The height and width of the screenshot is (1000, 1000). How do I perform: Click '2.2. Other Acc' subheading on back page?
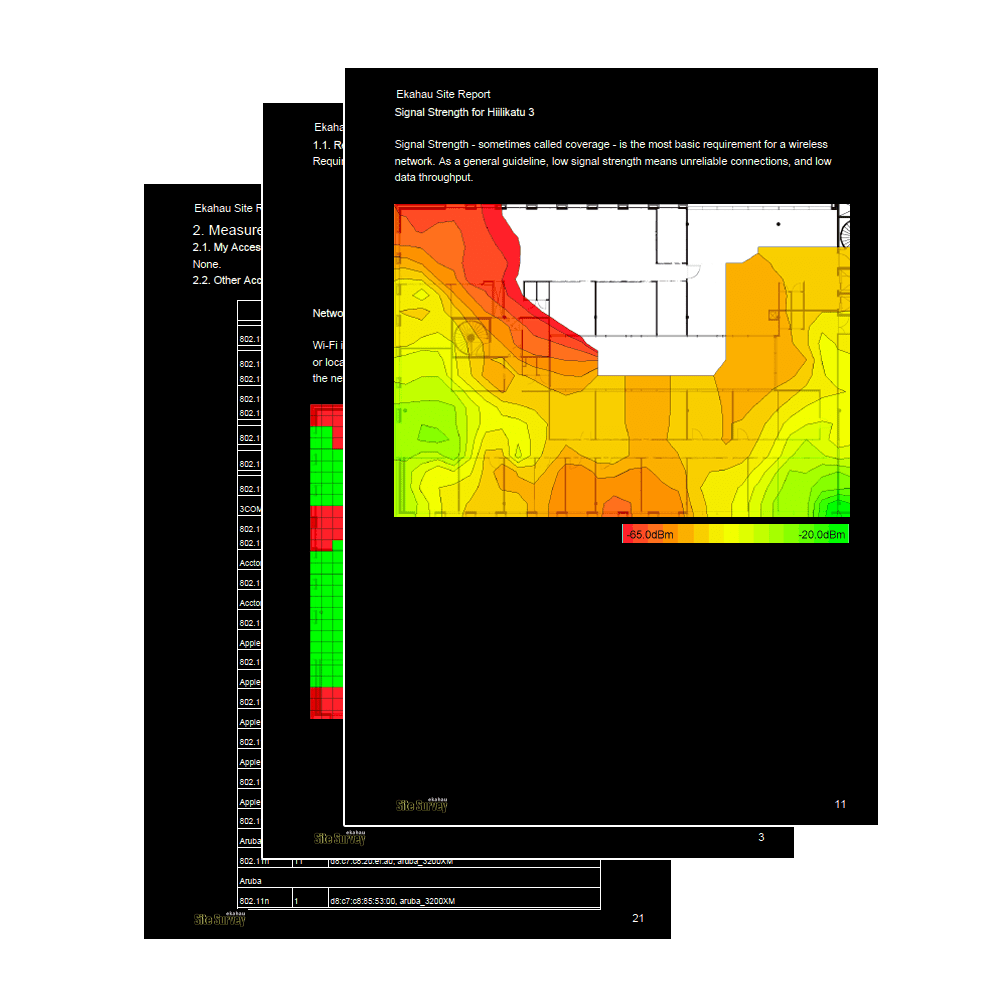(x=227, y=280)
